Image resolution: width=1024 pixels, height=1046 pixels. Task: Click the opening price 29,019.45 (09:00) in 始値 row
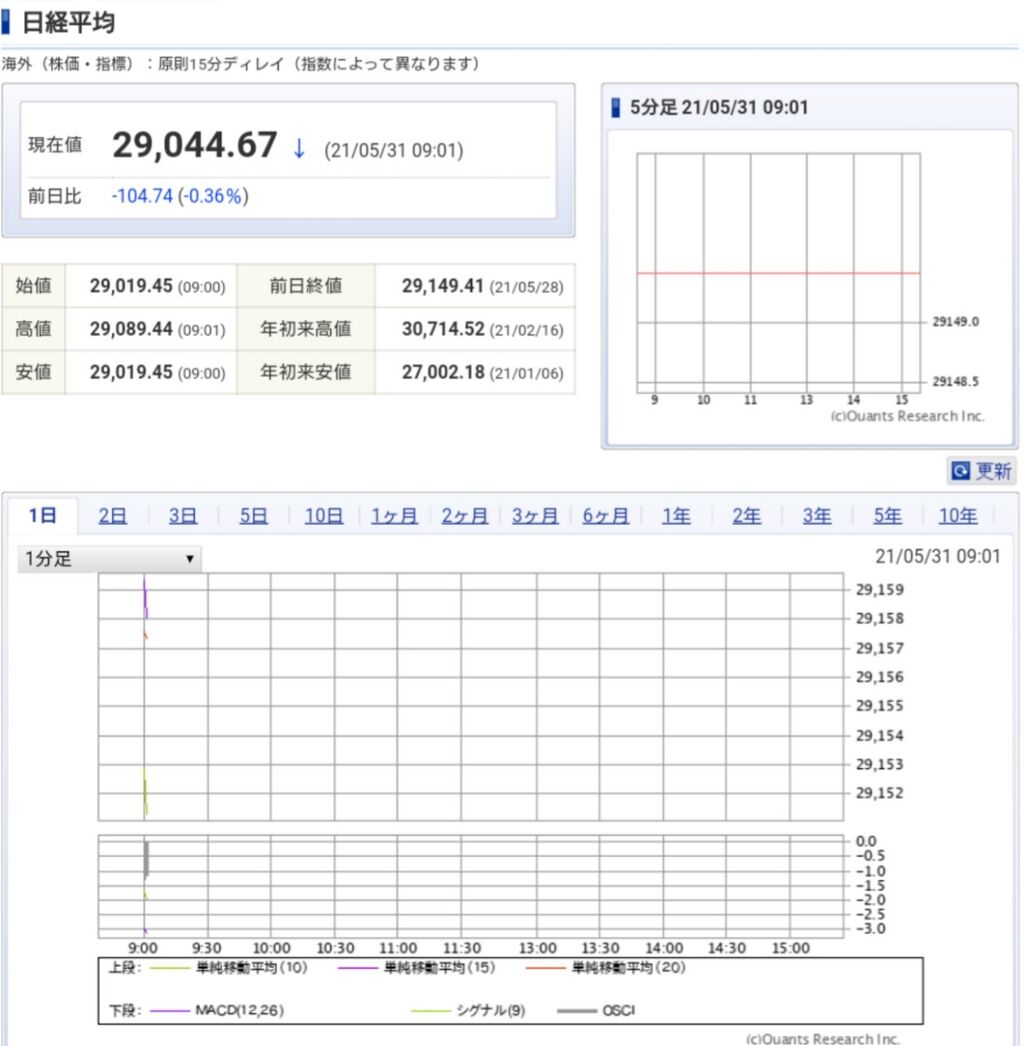[157, 286]
